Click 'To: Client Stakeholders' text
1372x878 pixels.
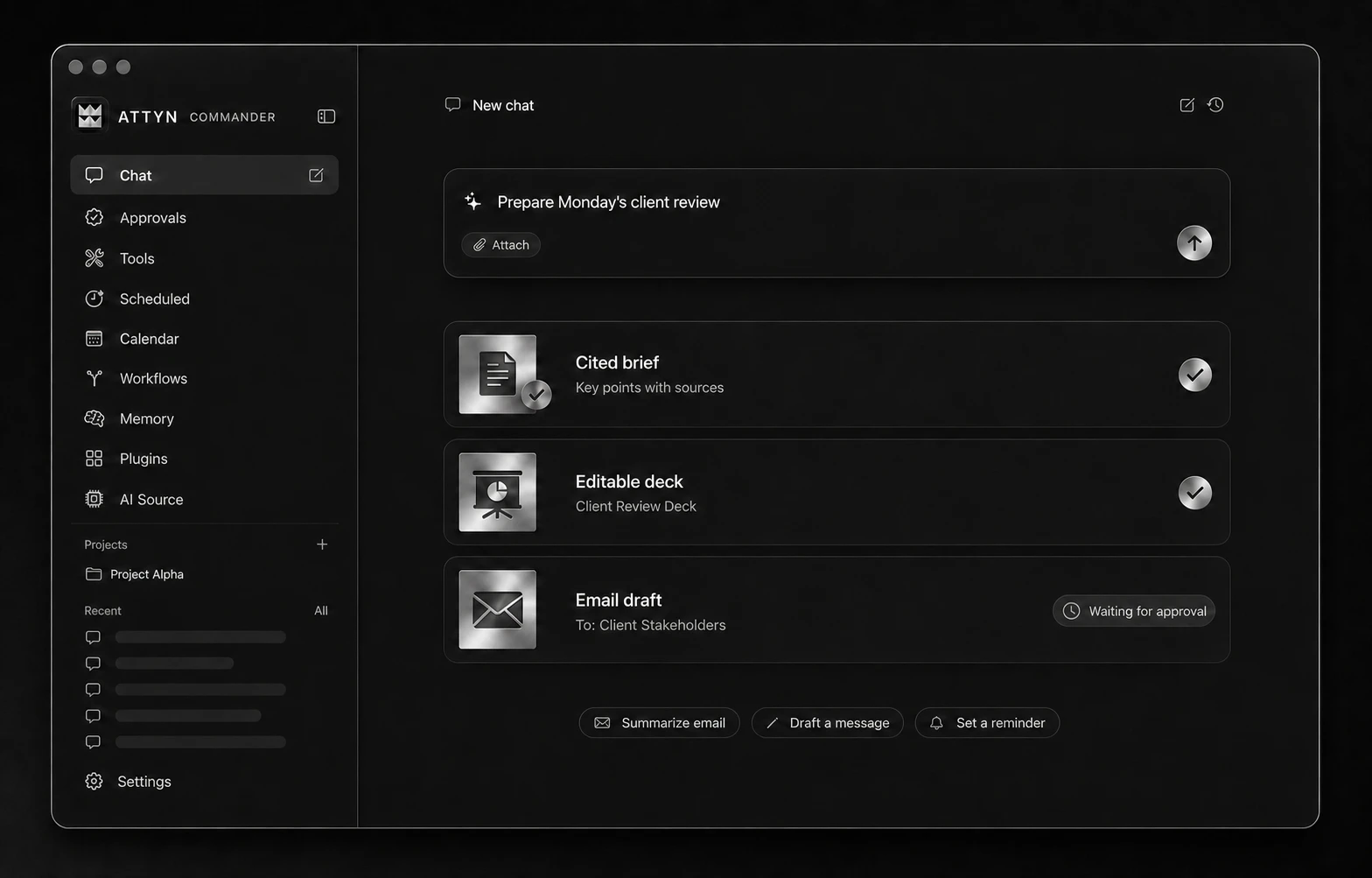[x=651, y=625]
